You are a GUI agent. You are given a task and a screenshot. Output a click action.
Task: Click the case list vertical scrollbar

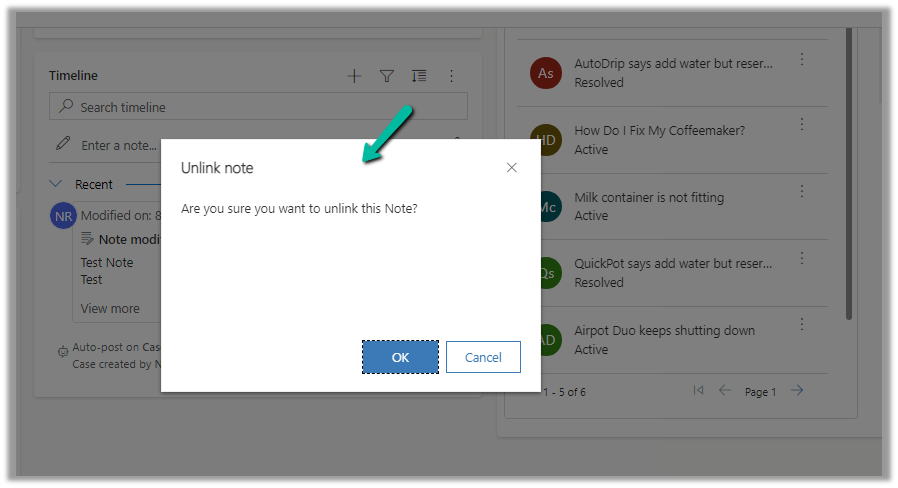pyautogui.click(x=849, y=174)
